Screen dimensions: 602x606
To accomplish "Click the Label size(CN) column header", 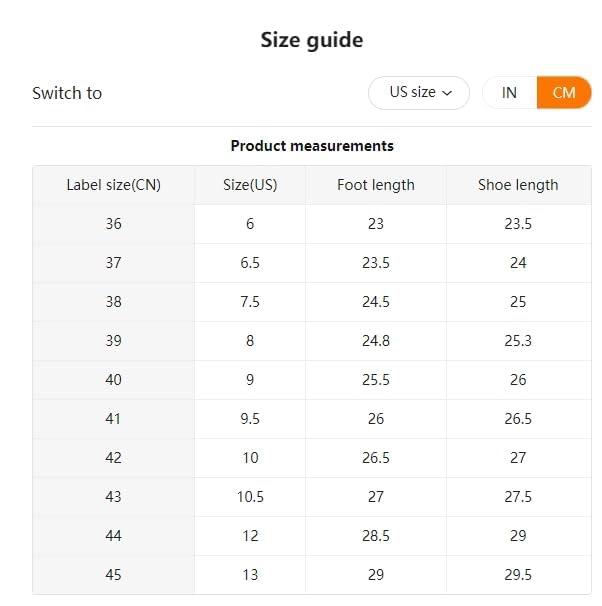I will coord(113,185).
